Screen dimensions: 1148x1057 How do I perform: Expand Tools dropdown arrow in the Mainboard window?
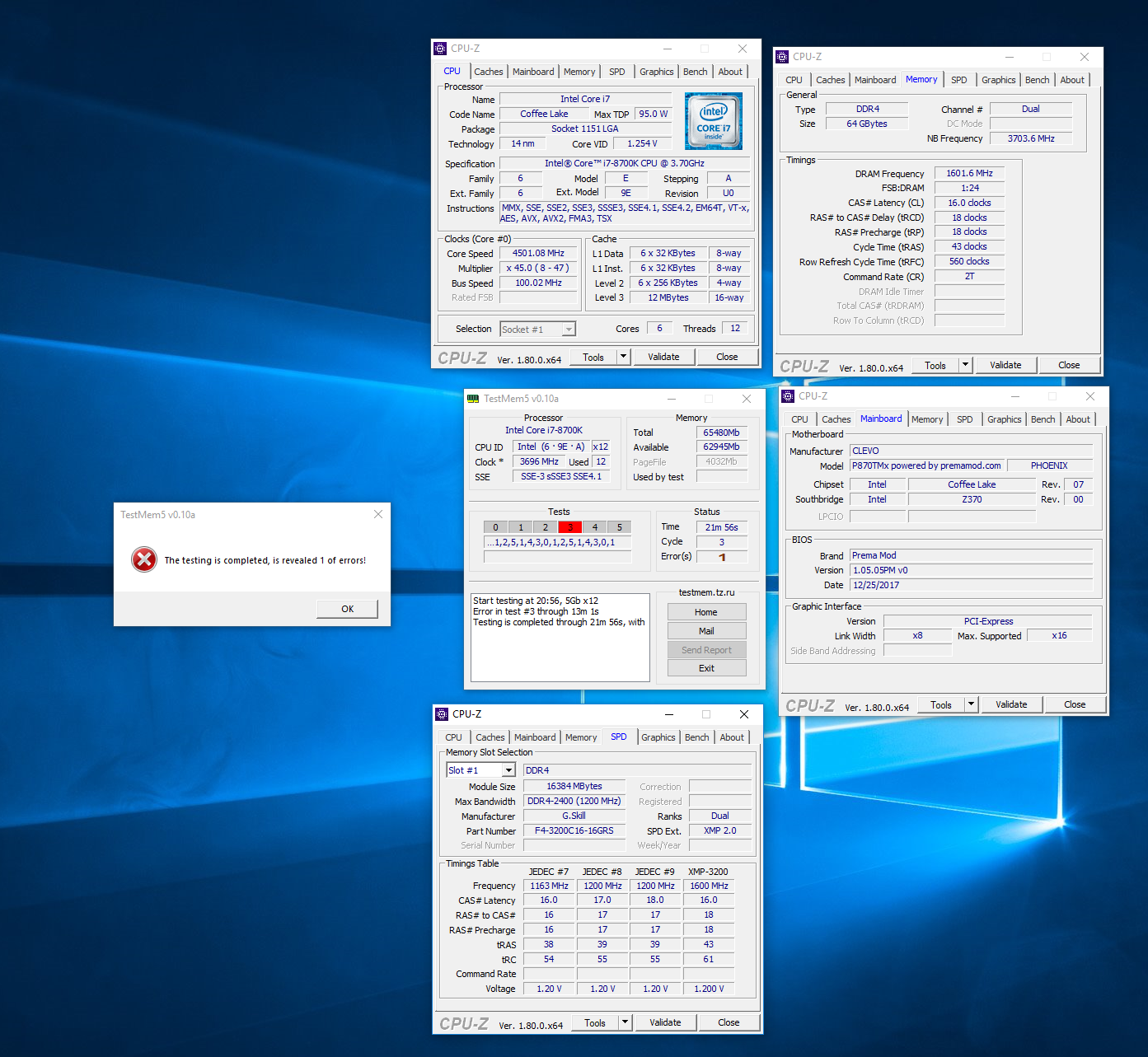coord(971,704)
